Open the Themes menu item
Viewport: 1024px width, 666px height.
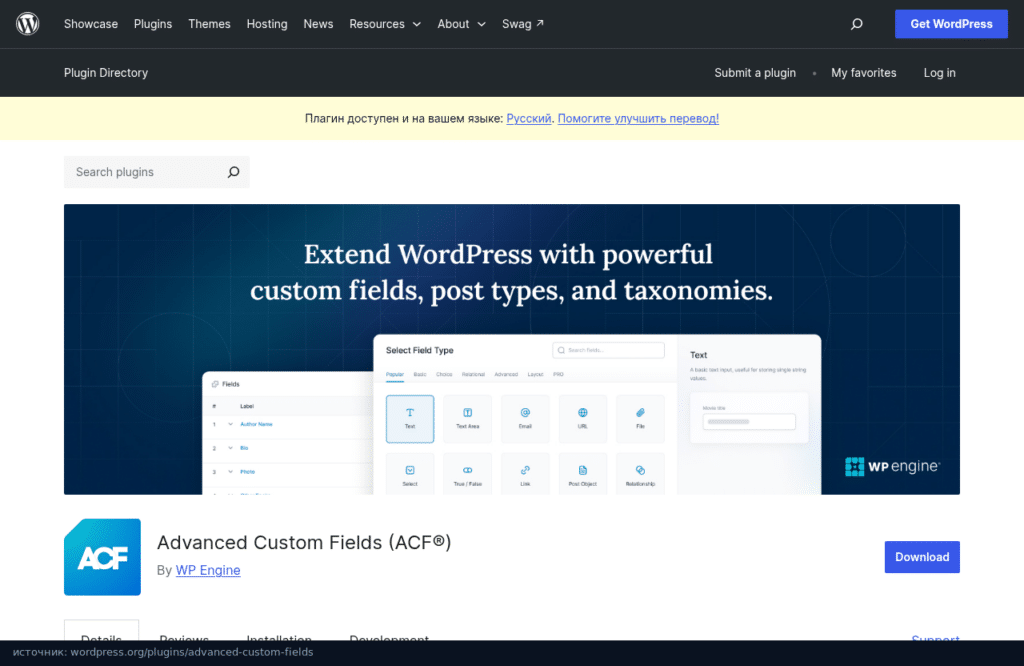[x=209, y=24]
